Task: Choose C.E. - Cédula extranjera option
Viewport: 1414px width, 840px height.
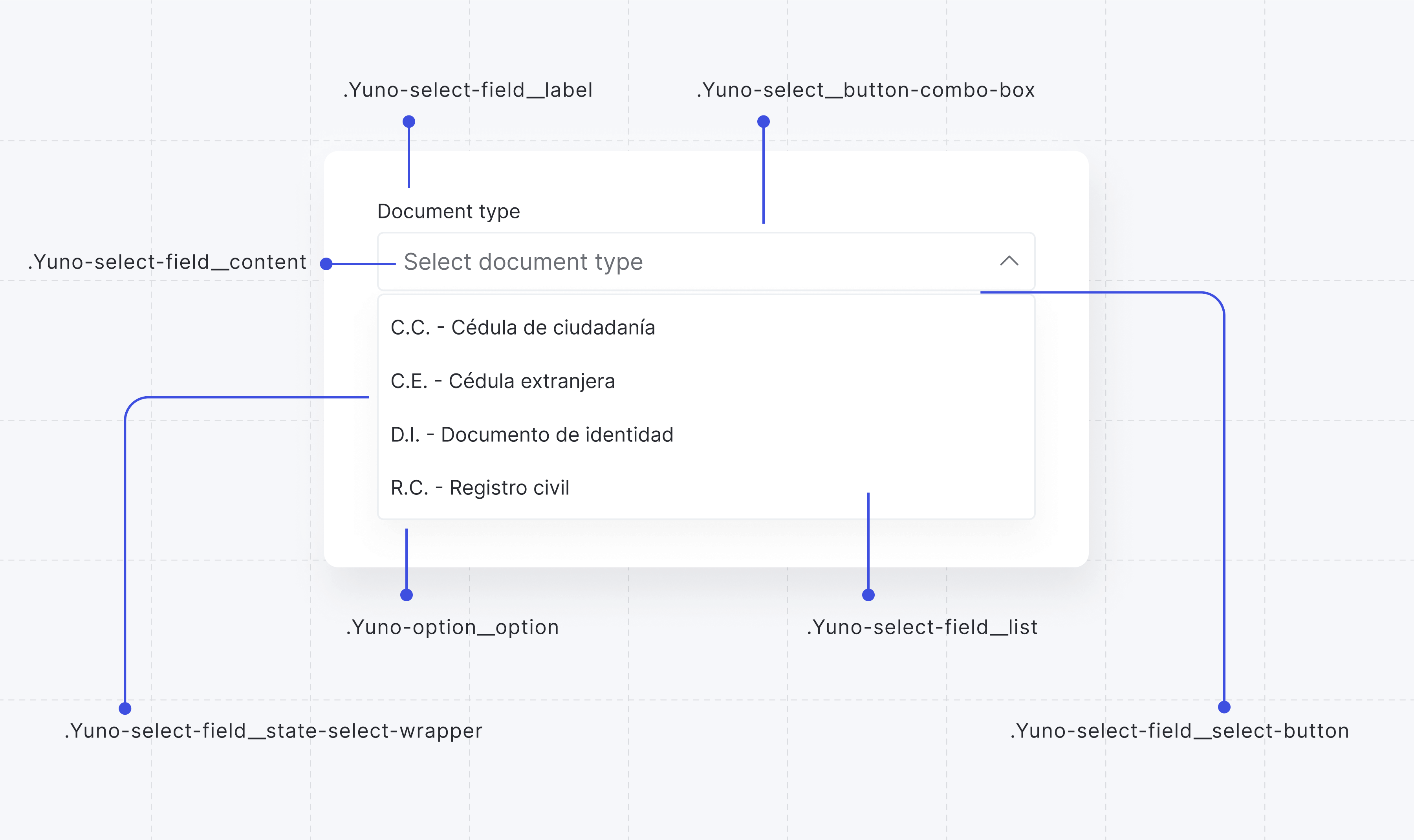Action: (x=503, y=381)
